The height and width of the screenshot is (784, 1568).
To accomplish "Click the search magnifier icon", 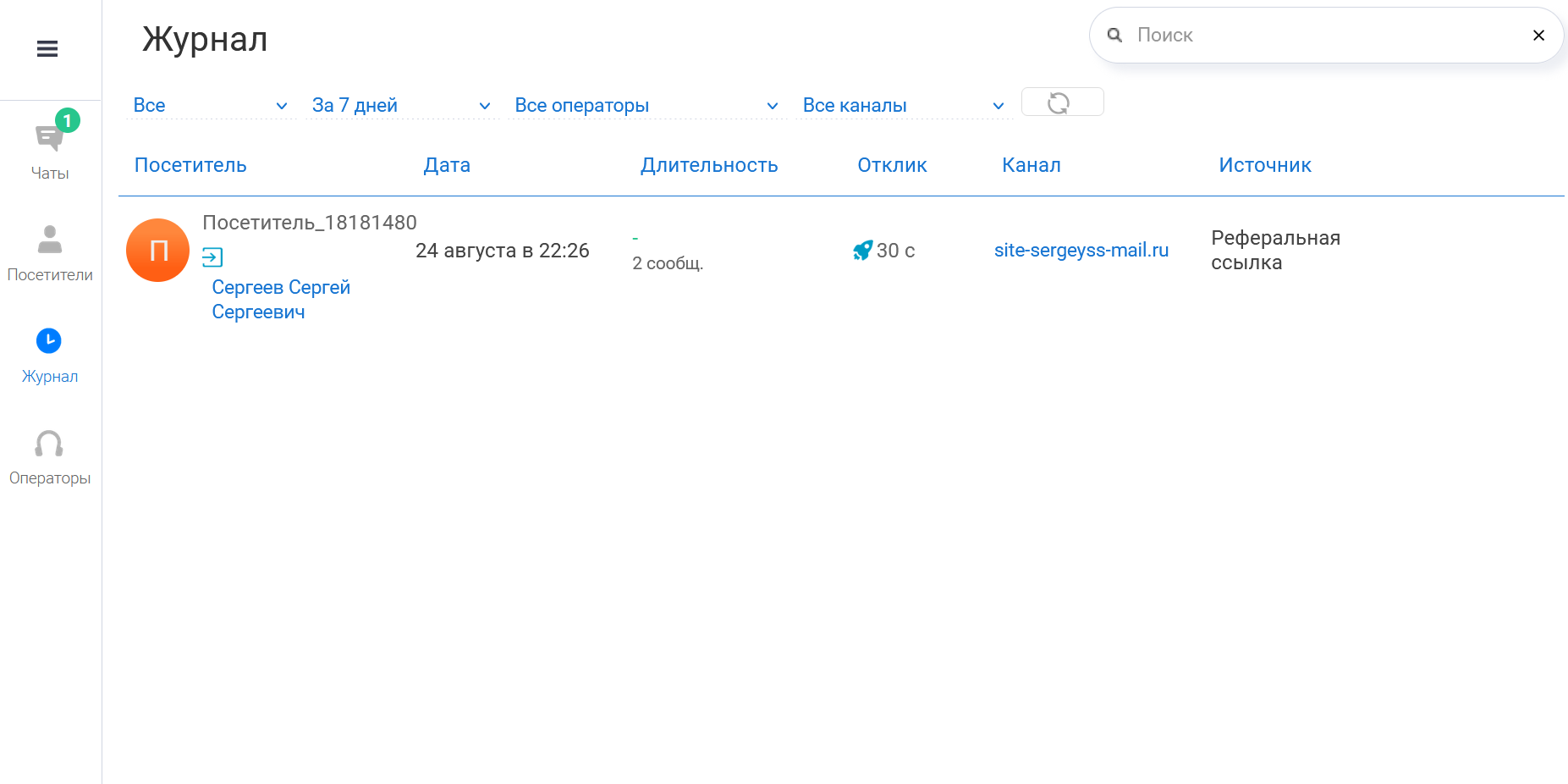I will [1115, 36].
